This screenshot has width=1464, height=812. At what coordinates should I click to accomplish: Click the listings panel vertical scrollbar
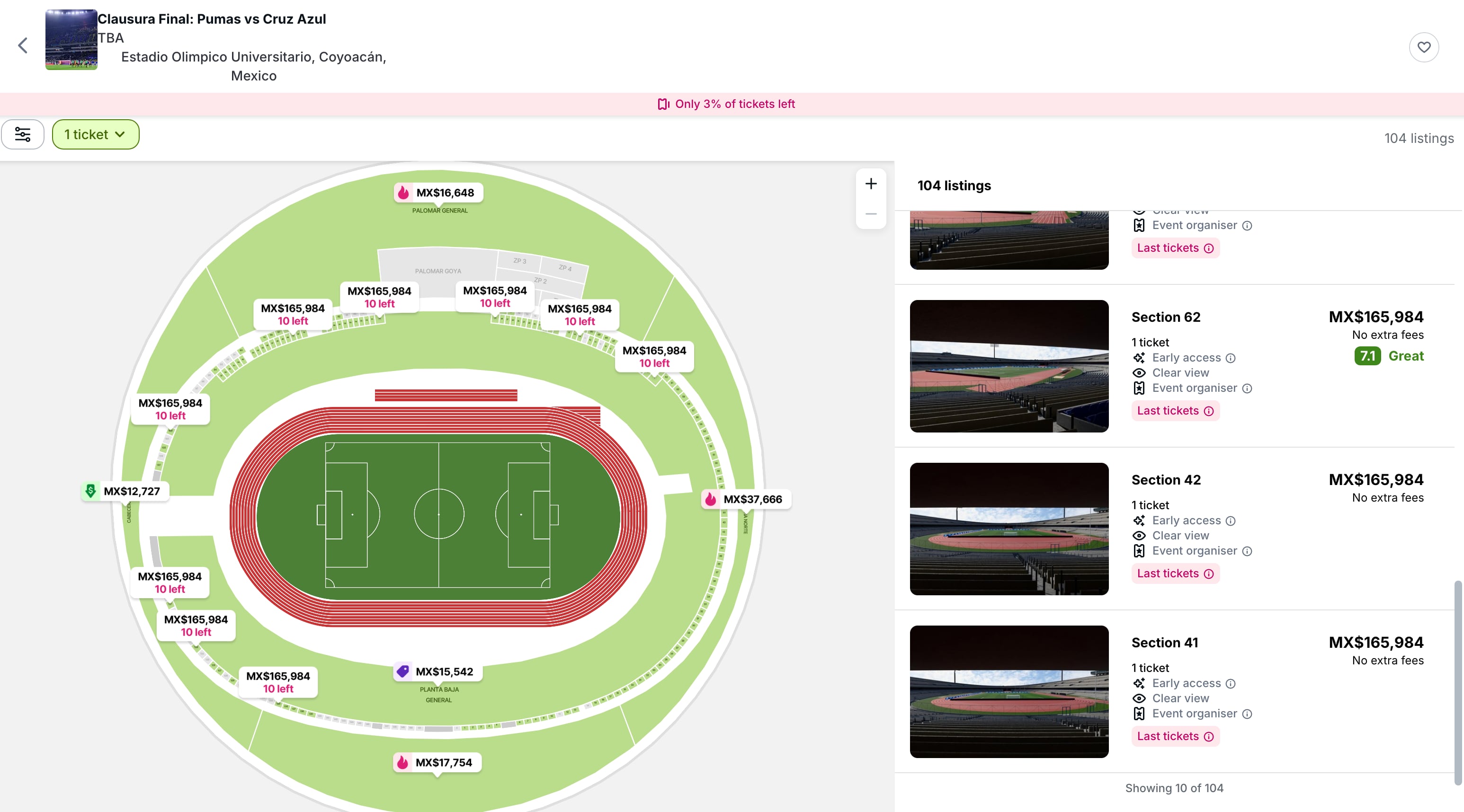(x=1458, y=682)
